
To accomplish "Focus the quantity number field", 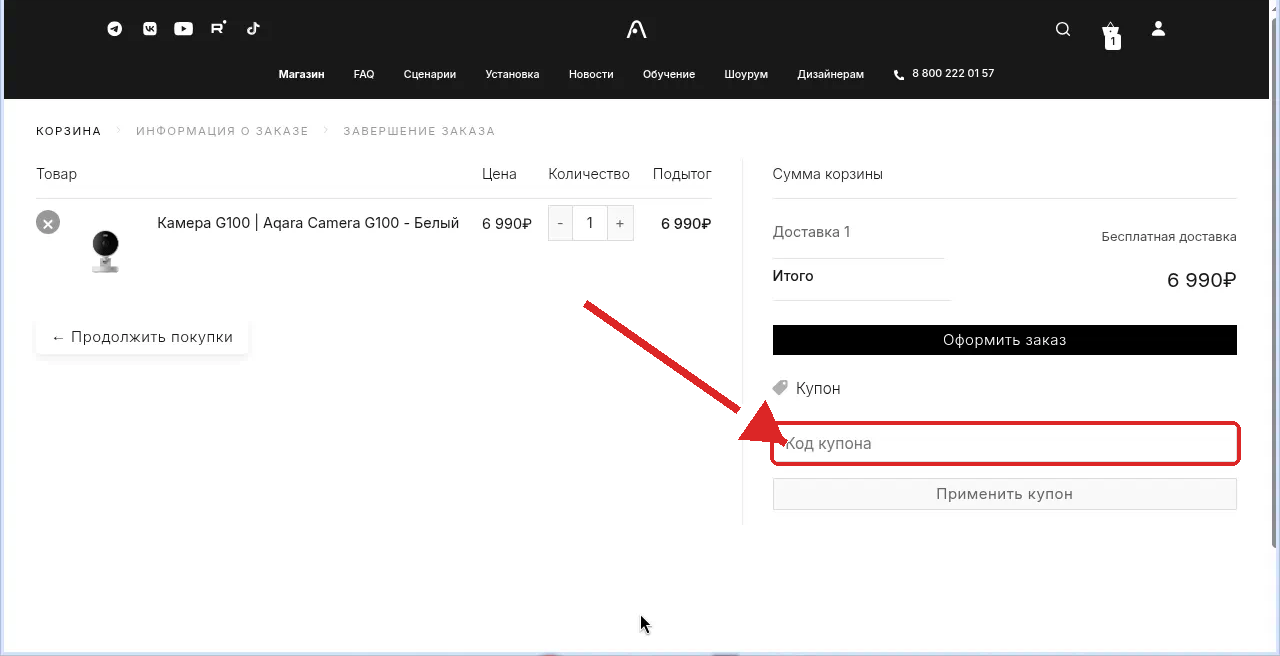I will 590,223.
